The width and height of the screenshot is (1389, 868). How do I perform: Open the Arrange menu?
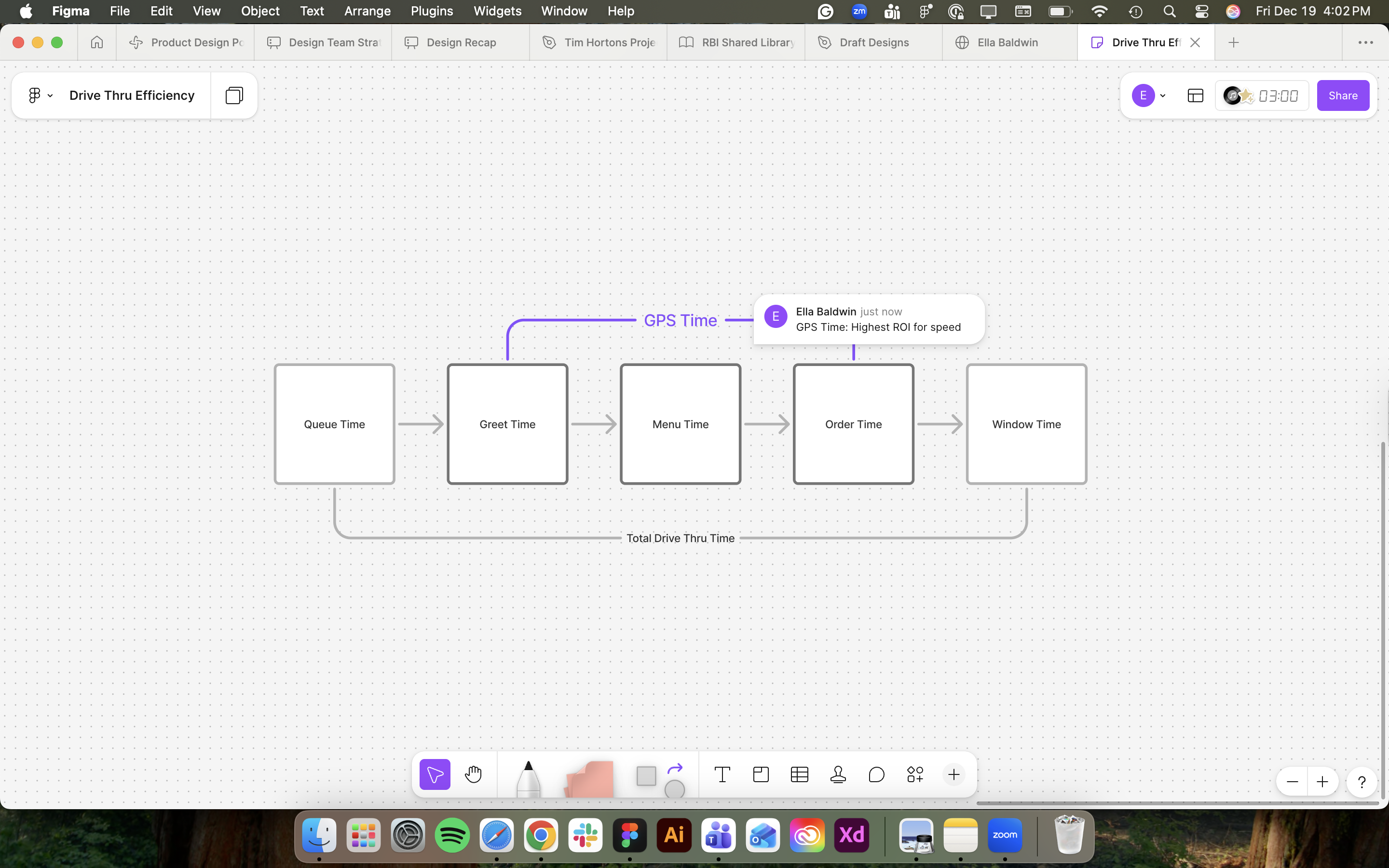coord(367,11)
